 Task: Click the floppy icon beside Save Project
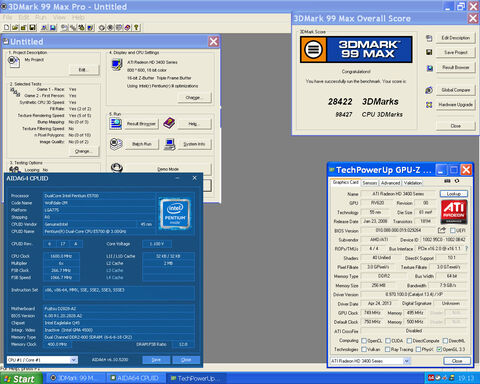click(x=429, y=52)
